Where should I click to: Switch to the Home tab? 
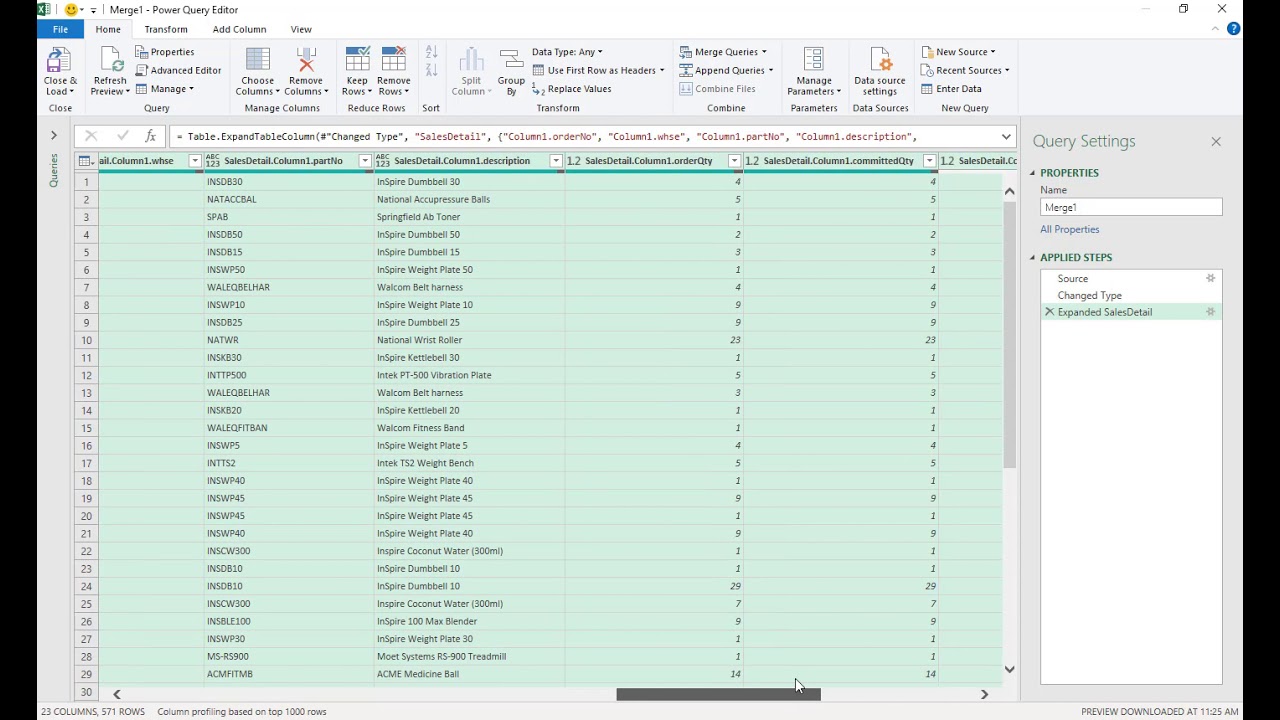[x=108, y=29]
